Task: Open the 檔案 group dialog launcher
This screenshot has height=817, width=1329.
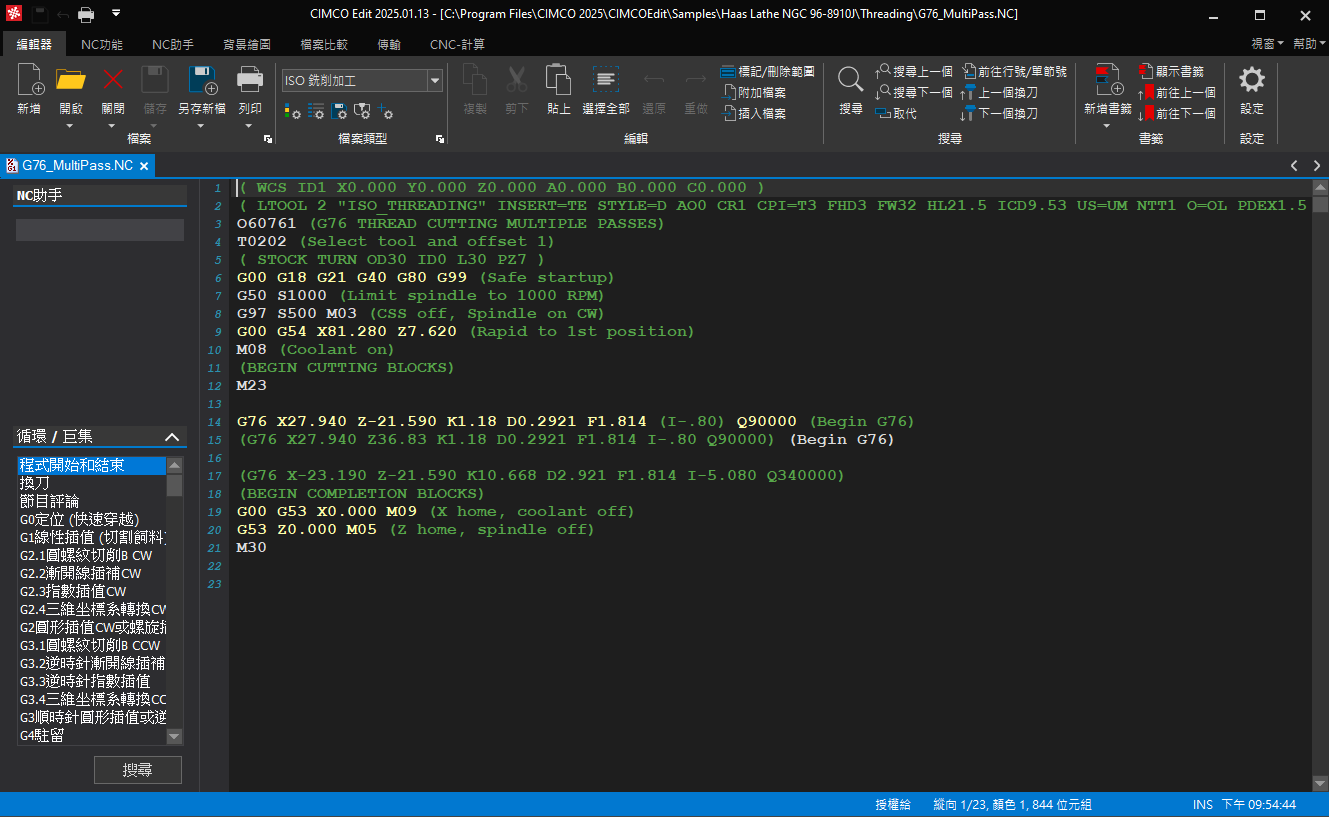Action: click(x=267, y=139)
